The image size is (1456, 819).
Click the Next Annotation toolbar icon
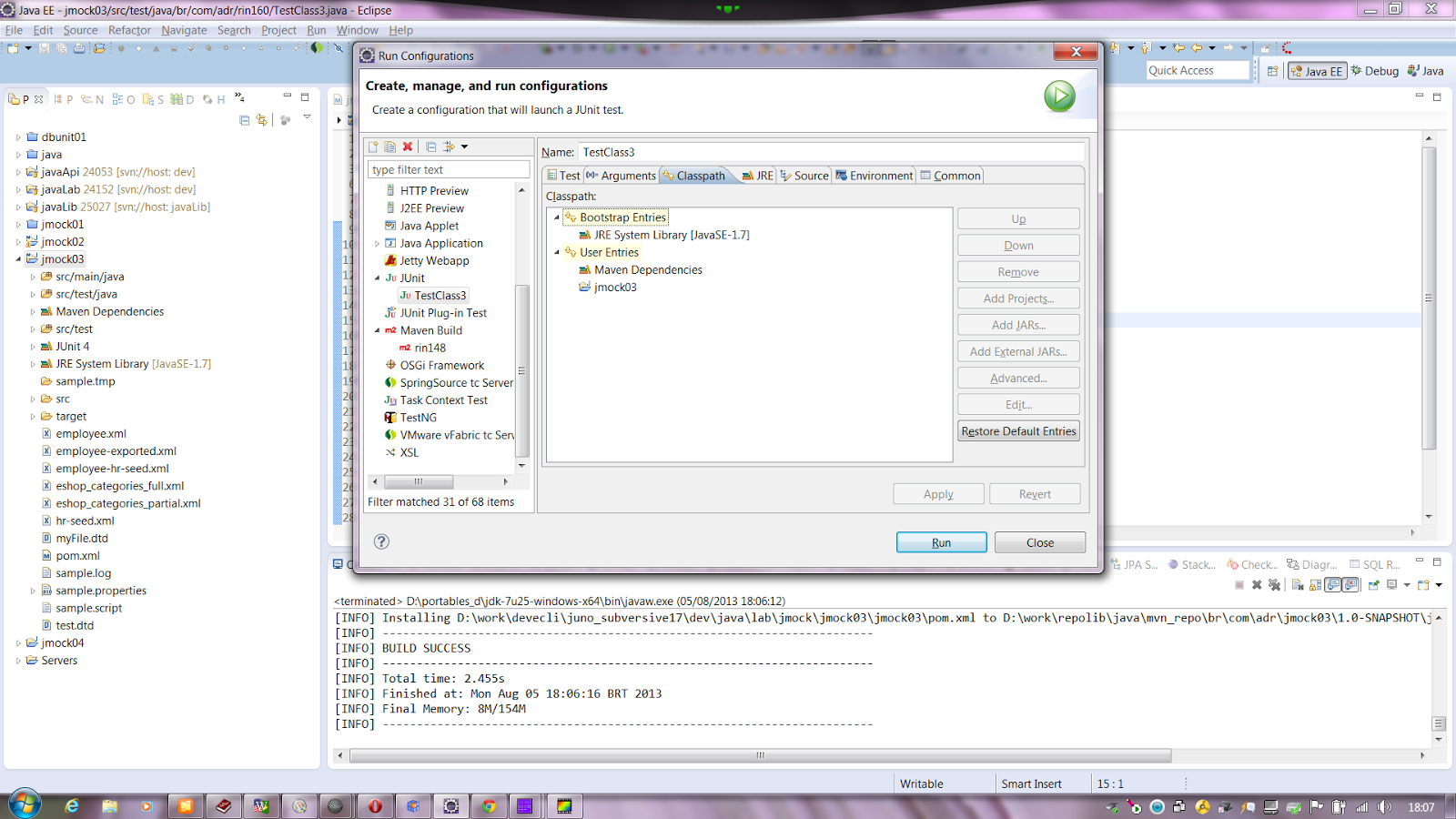[1115, 48]
